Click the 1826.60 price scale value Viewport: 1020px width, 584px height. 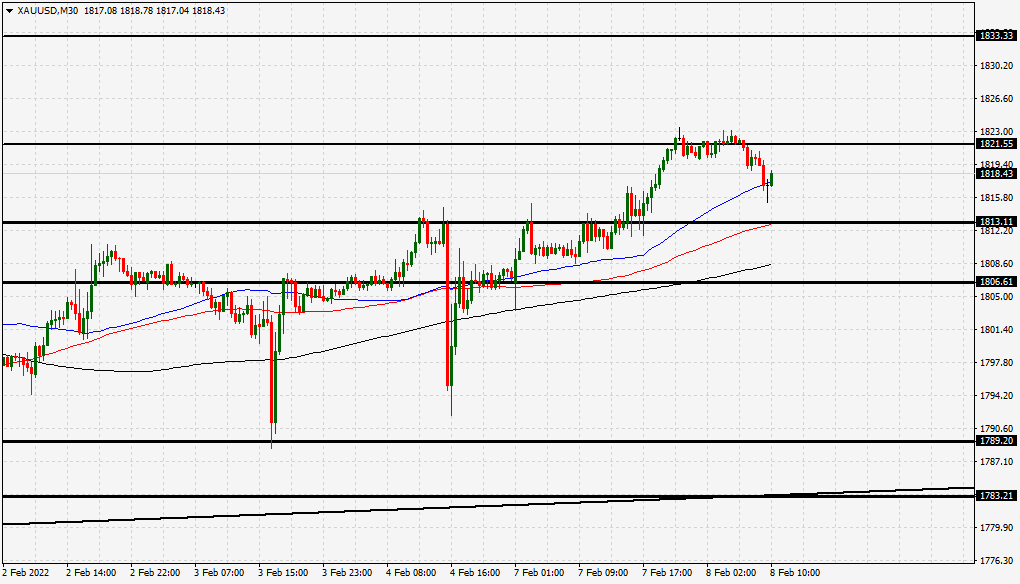pyautogui.click(x=997, y=99)
